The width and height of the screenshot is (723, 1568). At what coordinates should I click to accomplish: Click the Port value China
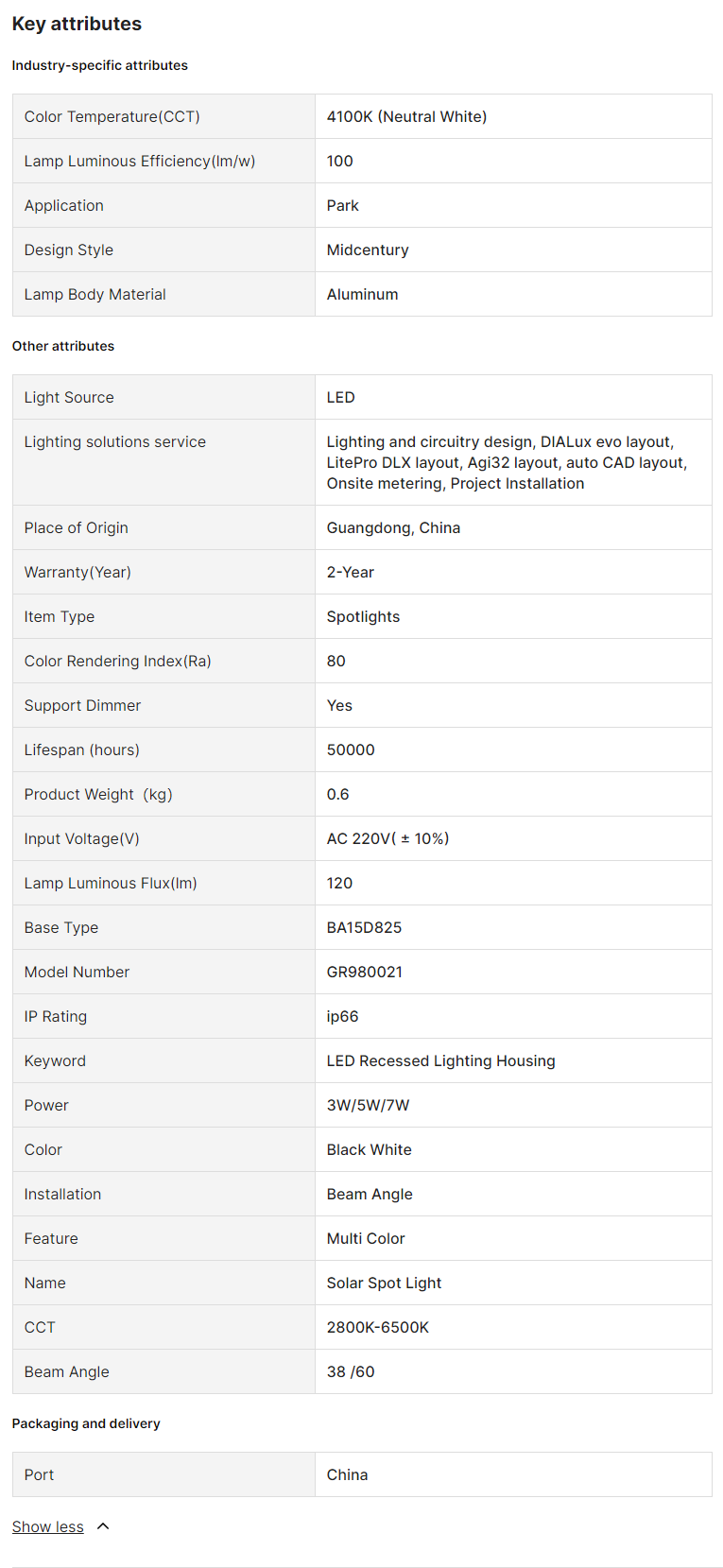tap(347, 1474)
